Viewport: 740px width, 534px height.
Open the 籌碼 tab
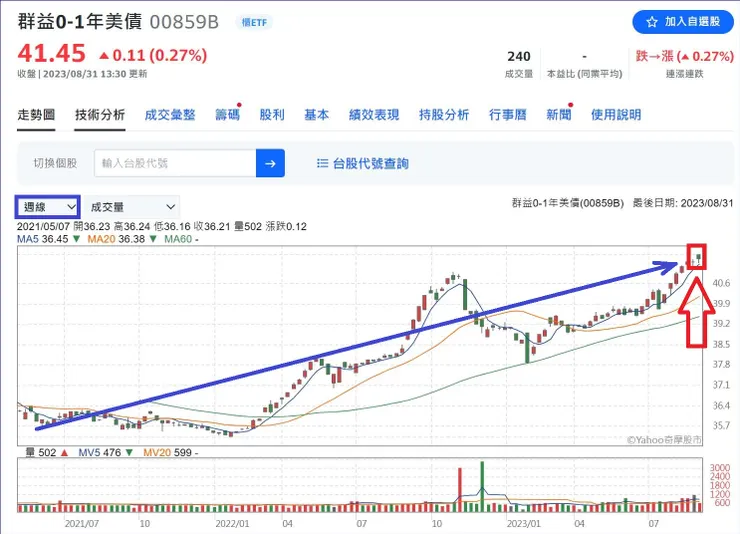click(x=227, y=115)
